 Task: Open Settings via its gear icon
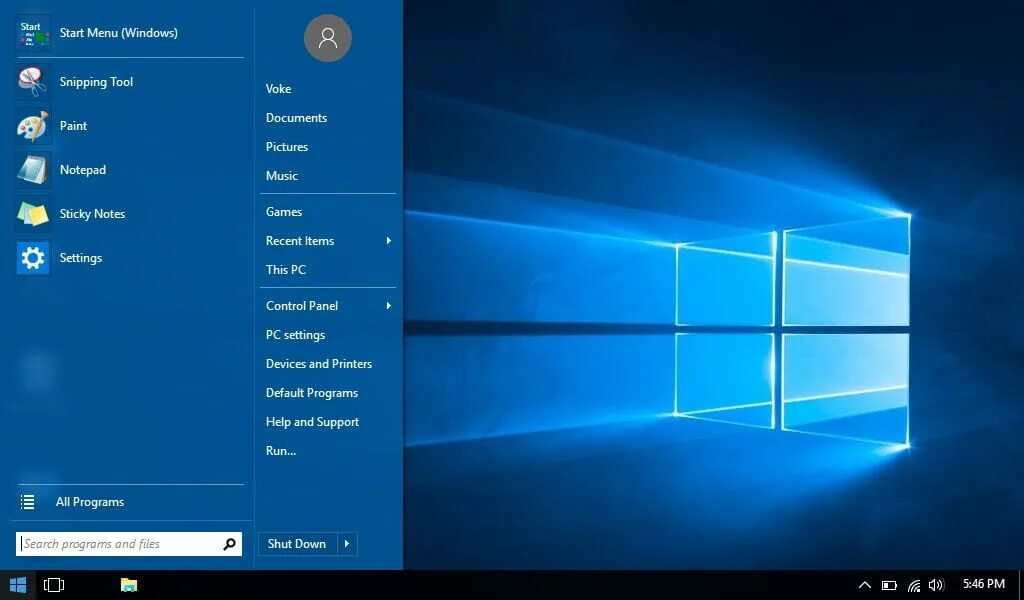pos(32,258)
